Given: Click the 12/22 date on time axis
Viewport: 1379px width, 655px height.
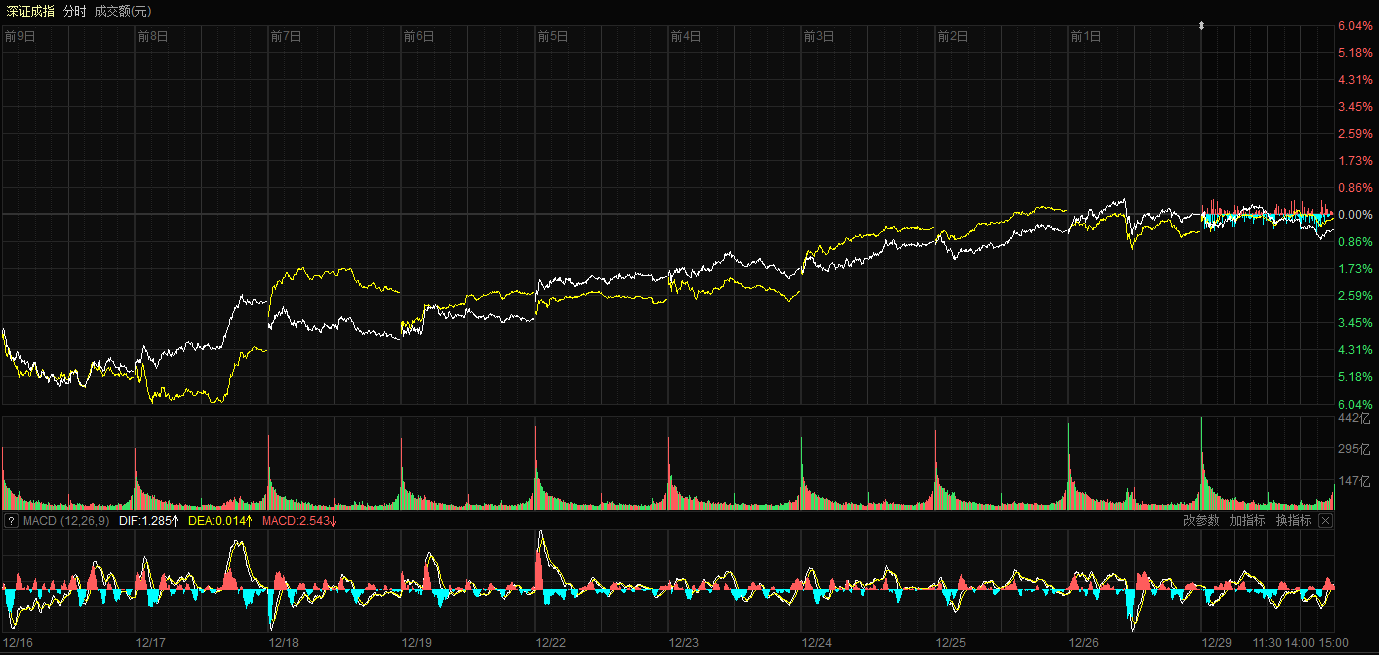Looking at the screenshot, I should click(x=550, y=643).
